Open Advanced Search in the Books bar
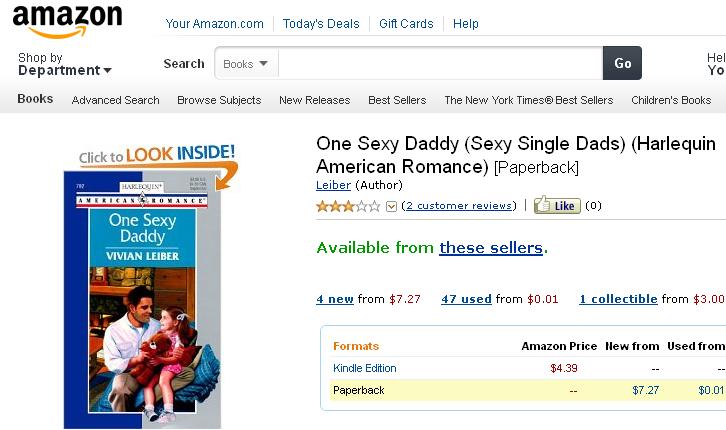Image resolution: width=726 pixels, height=430 pixels. 115,100
